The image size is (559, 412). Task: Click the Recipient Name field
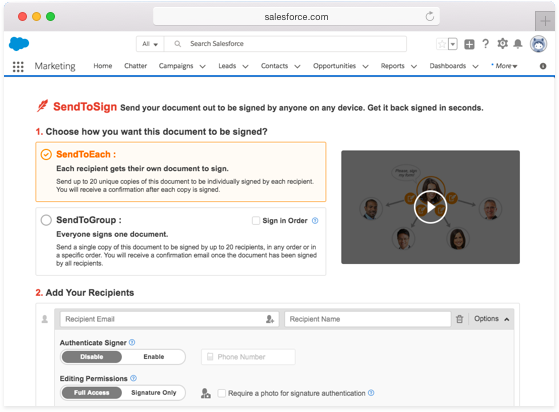(368, 319)
